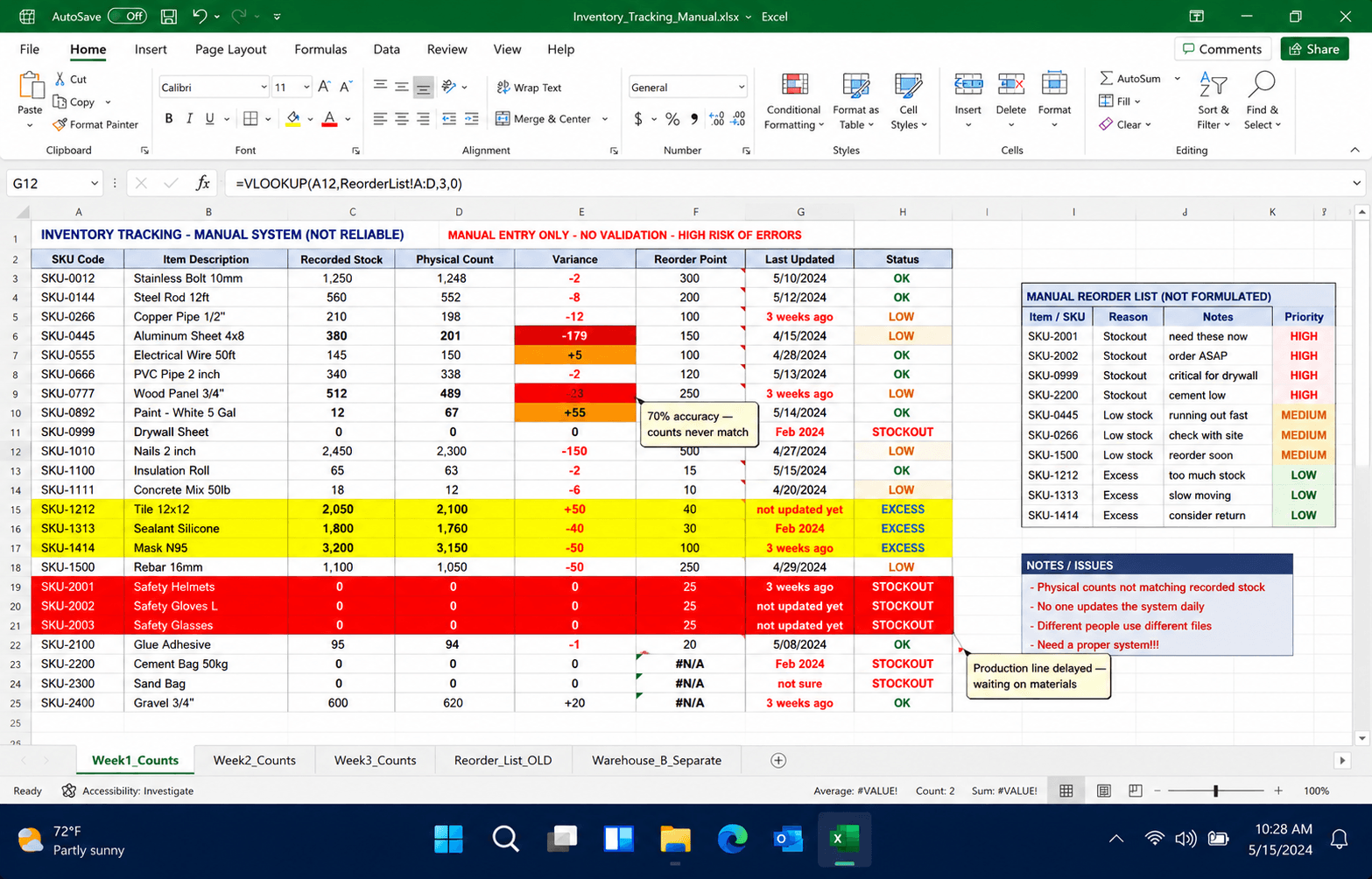
Task: Switch to Week2_Counts sheet tab
Action: tap(255, 760)
